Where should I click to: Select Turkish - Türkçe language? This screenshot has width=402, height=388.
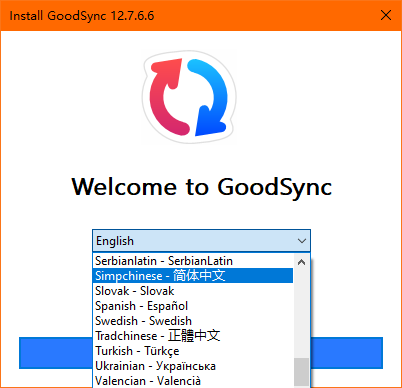193,351
